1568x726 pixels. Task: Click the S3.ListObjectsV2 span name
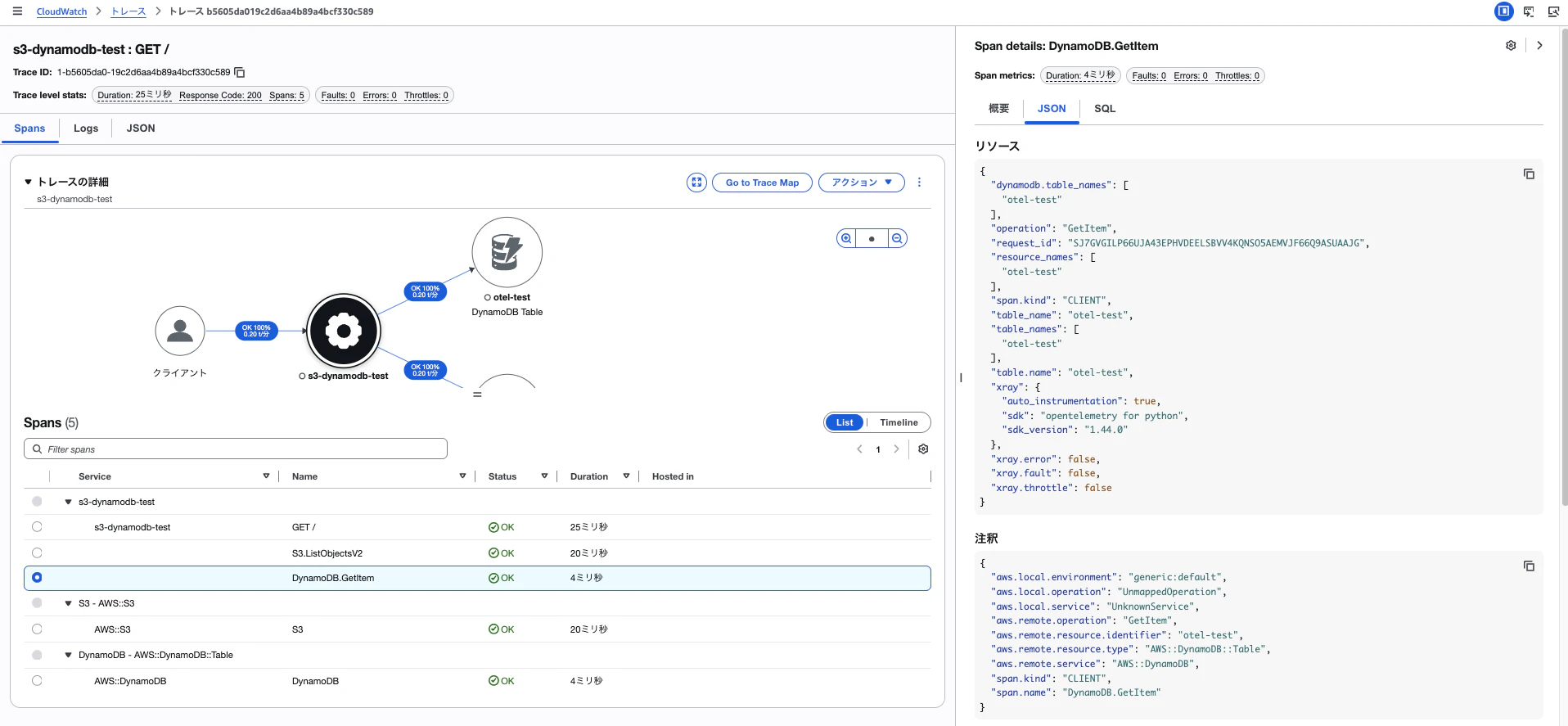coord(327,554)
